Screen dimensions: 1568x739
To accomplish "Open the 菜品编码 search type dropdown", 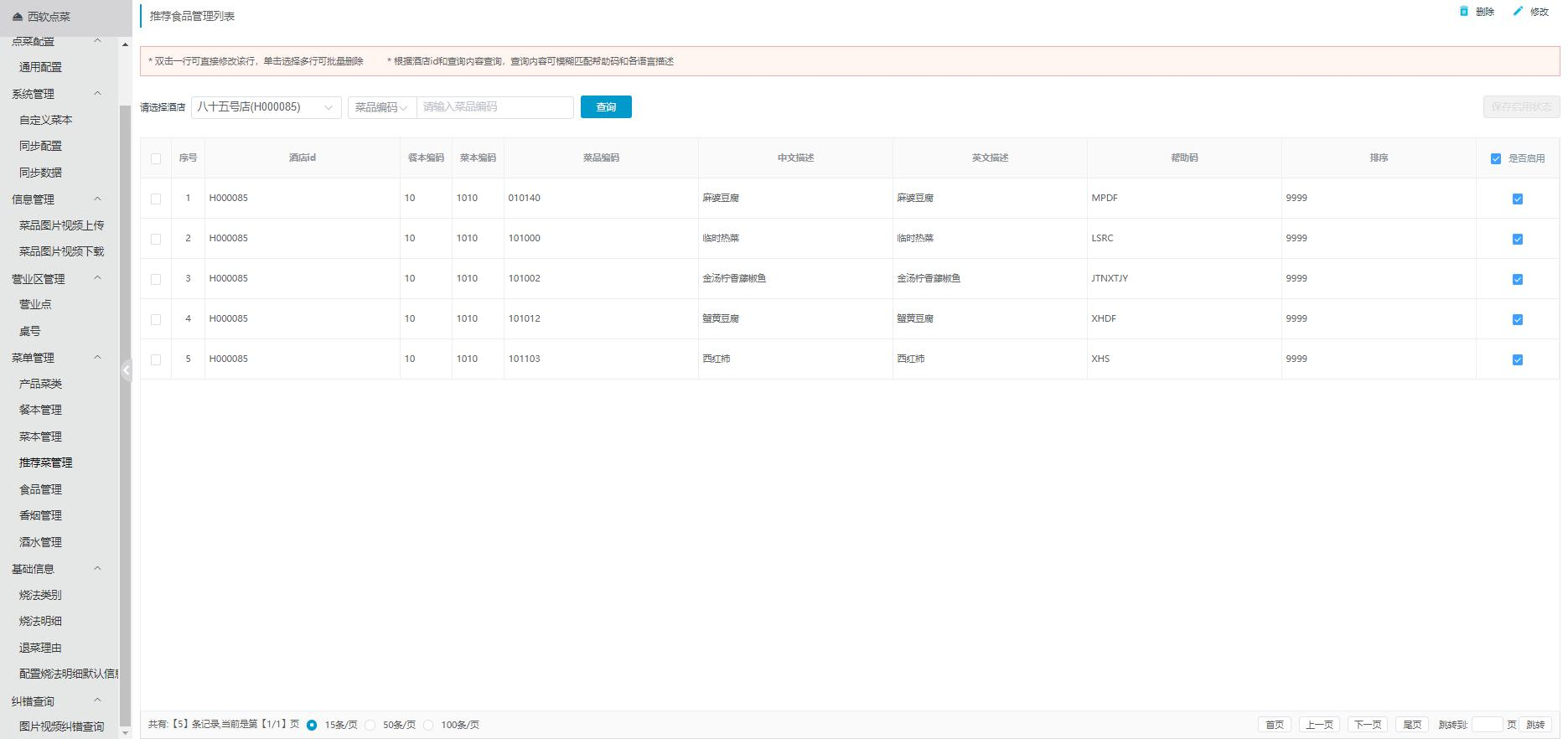I will [x=381, y=107].
